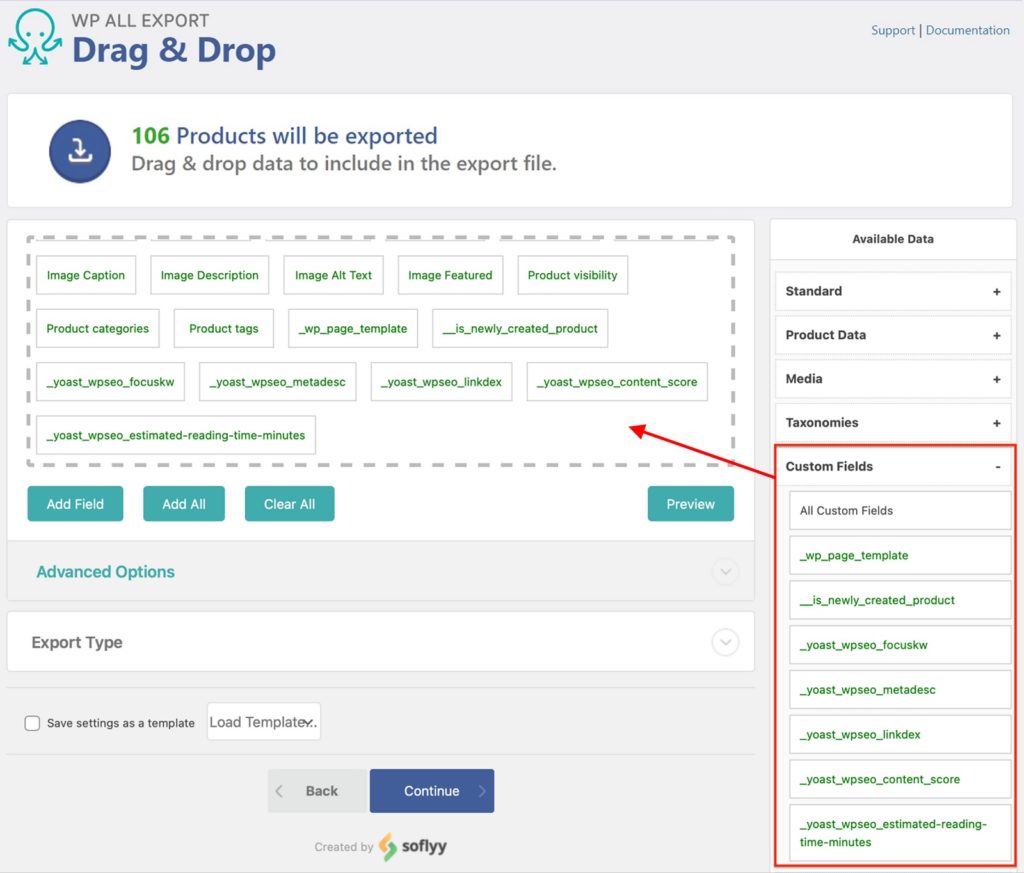Image resolution: width=1024 pixels, height=873 pixels.
Task: Click the Add Field button
Action: click(x=75, y=504)
